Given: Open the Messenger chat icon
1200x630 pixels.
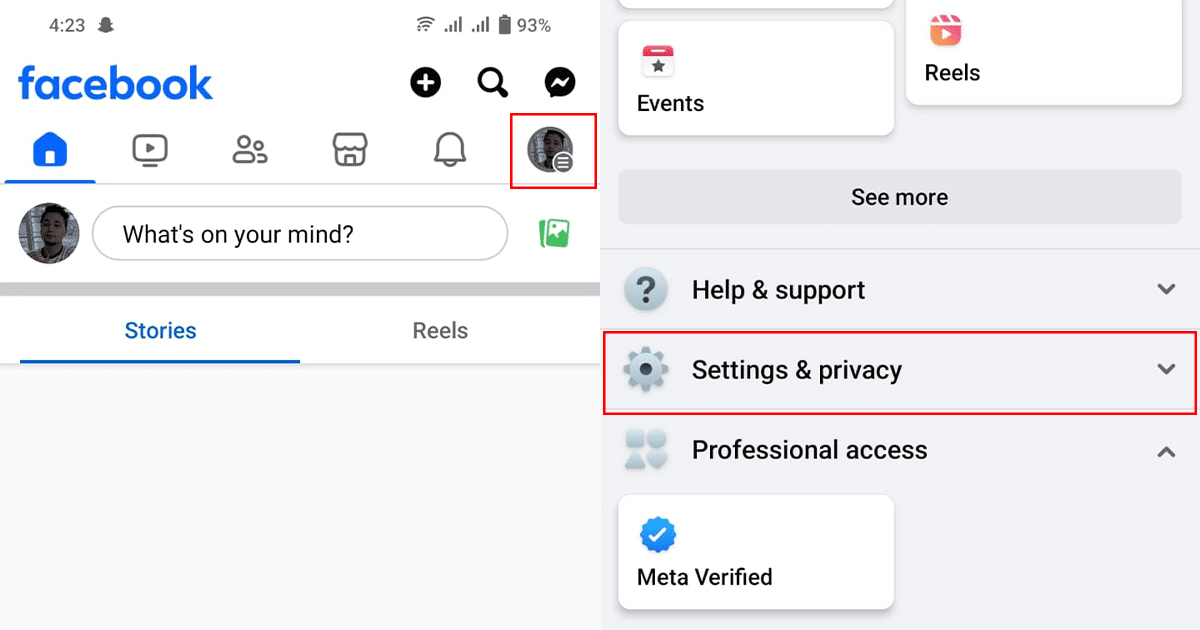Looking at the screenshot, I should point(560,82).
